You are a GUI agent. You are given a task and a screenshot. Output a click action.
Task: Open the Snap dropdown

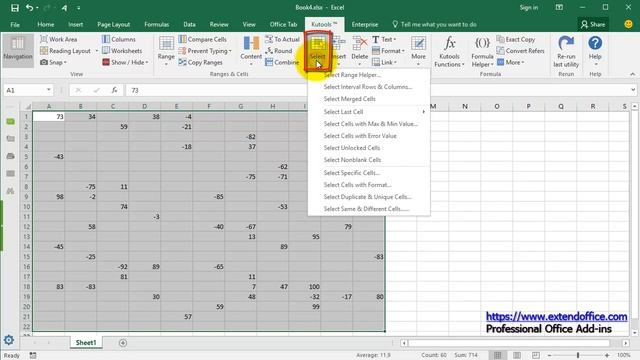click(53, 62)
